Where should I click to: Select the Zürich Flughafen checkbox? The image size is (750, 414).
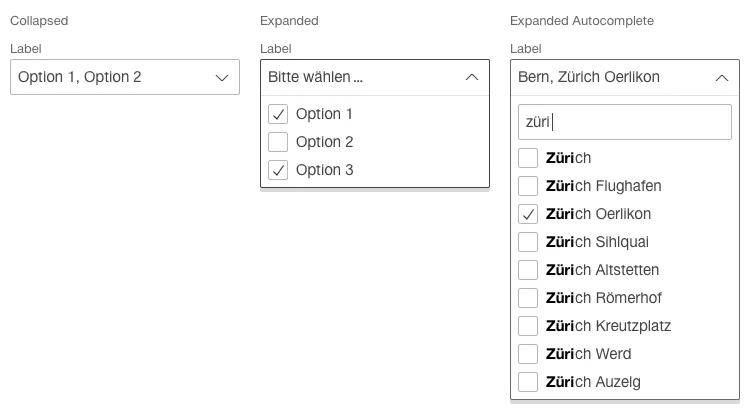pyautogui.click(x=529, y=186)
